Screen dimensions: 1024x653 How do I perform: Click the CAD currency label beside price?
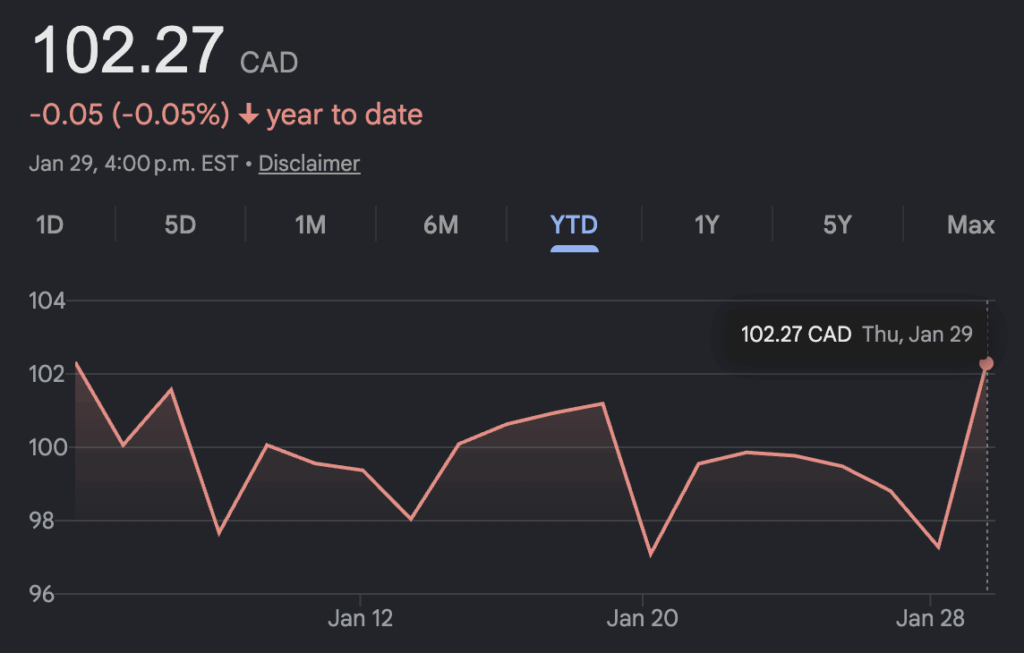coord(269,63)
